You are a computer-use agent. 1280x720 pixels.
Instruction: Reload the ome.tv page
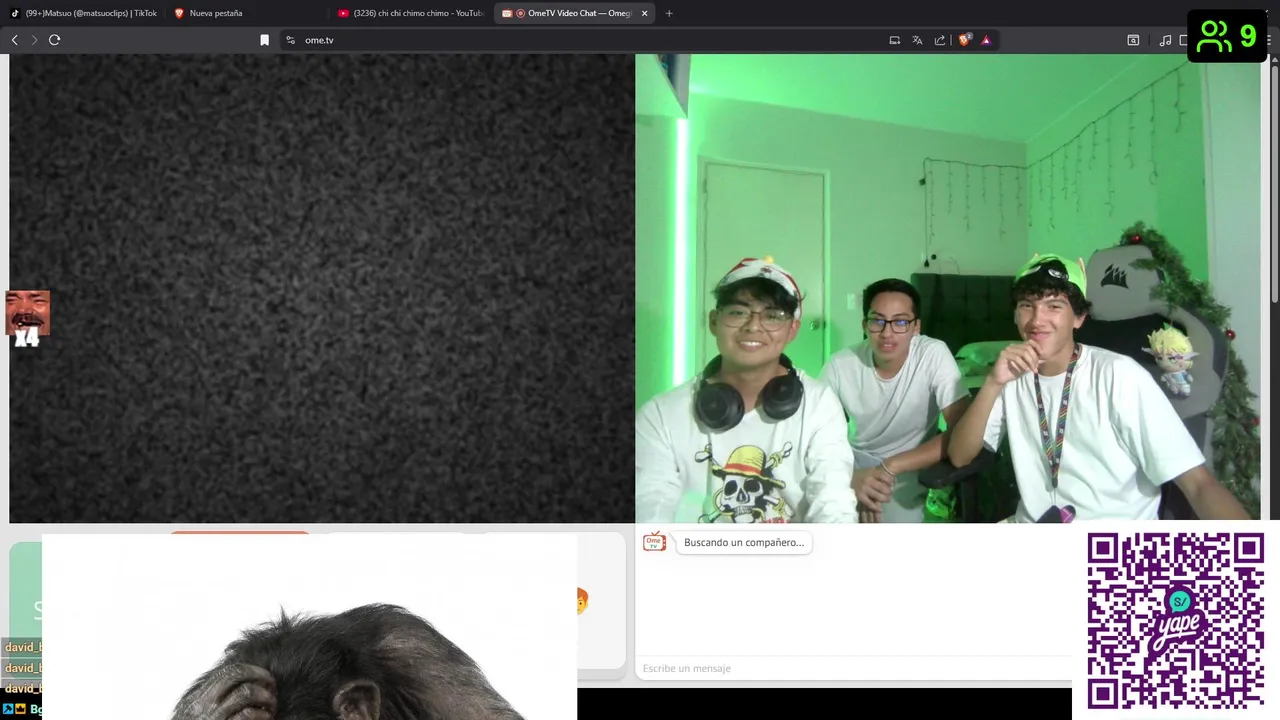(x=55, y=40)
